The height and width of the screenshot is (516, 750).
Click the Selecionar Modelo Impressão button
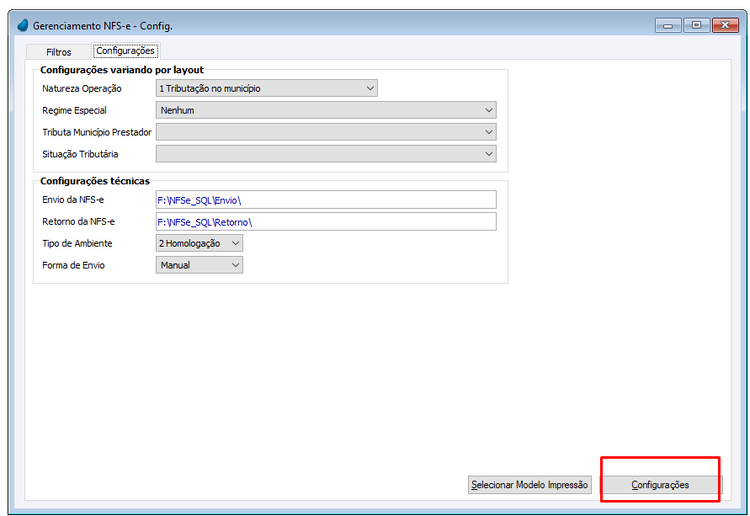529,484
